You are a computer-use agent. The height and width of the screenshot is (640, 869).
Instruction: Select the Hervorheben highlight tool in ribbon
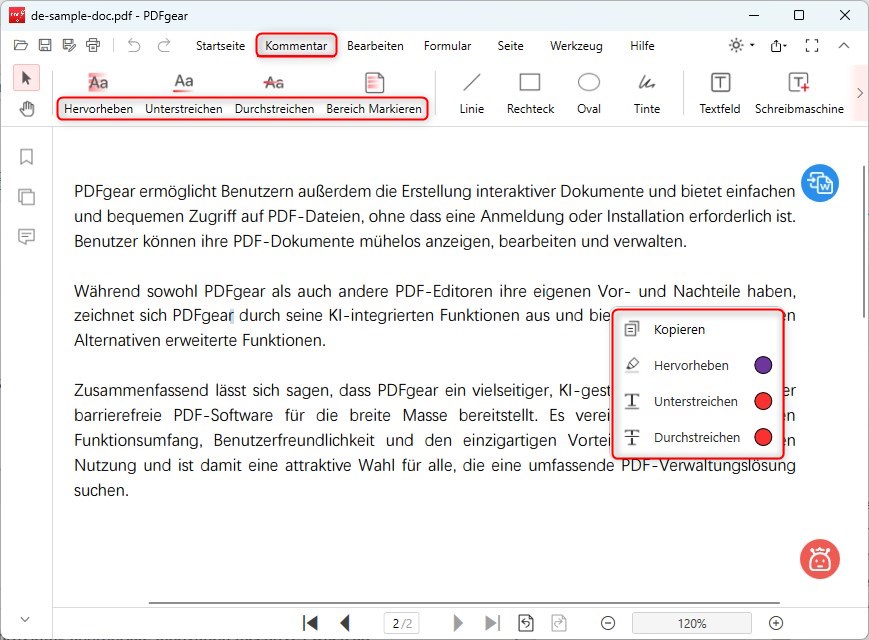coord(98,93)
